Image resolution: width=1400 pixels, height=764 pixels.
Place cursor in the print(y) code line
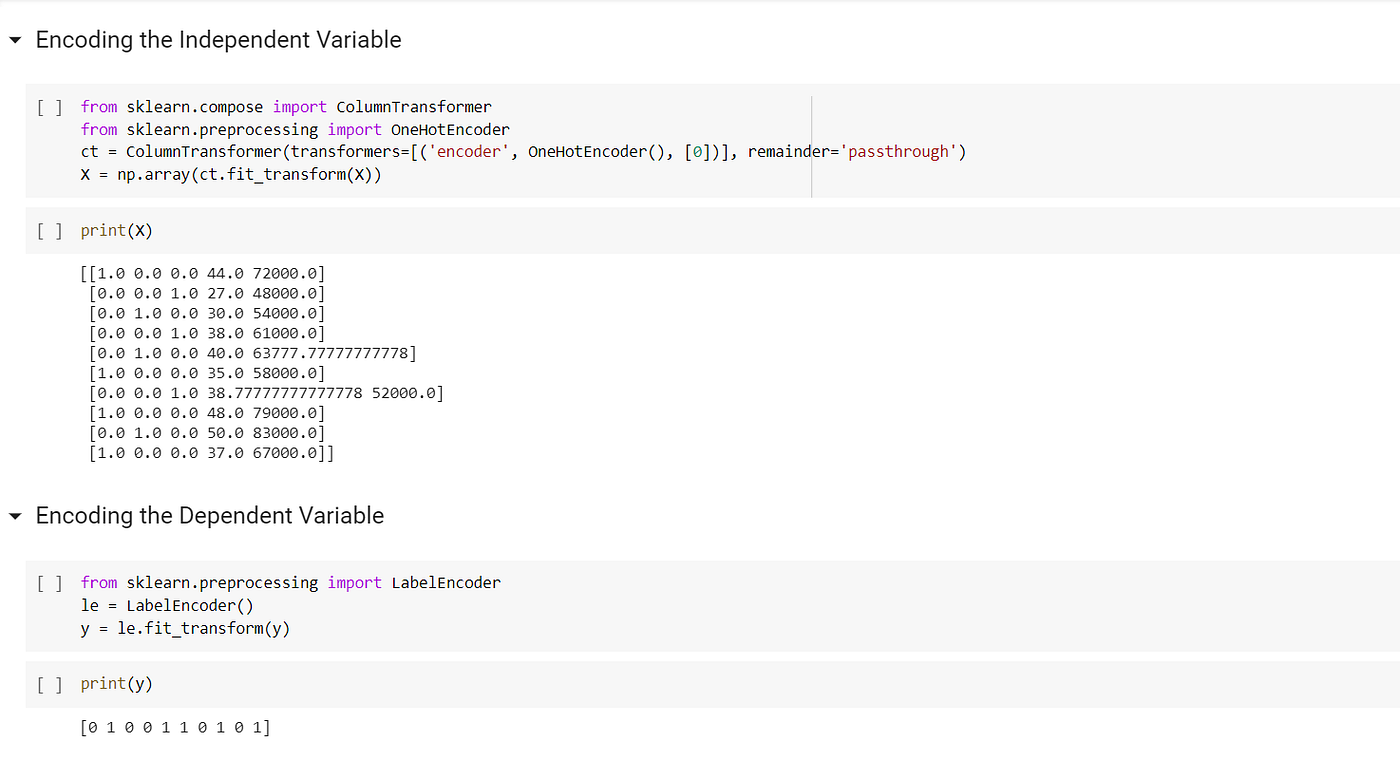(x=116, y=684)
